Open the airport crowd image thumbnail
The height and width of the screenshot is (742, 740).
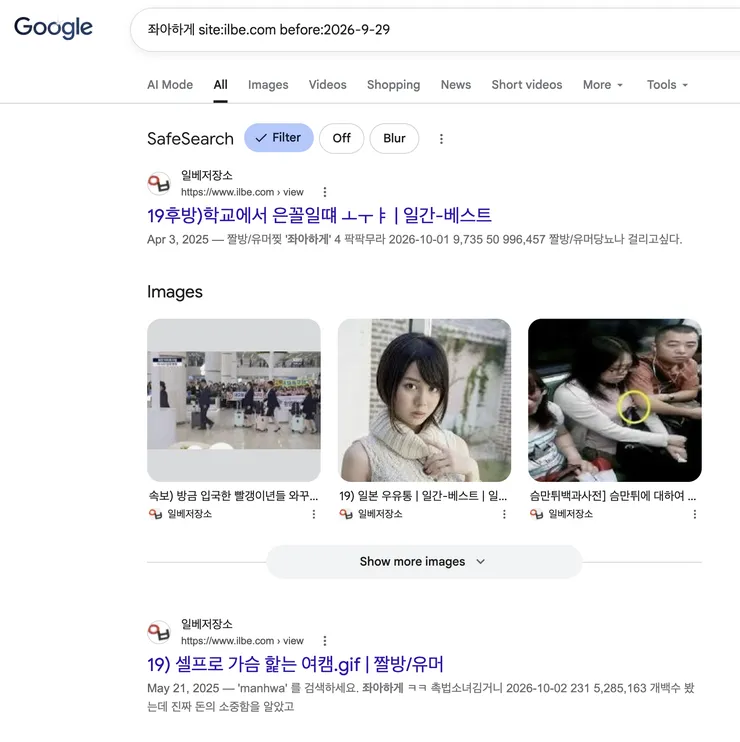coord(234,400)
